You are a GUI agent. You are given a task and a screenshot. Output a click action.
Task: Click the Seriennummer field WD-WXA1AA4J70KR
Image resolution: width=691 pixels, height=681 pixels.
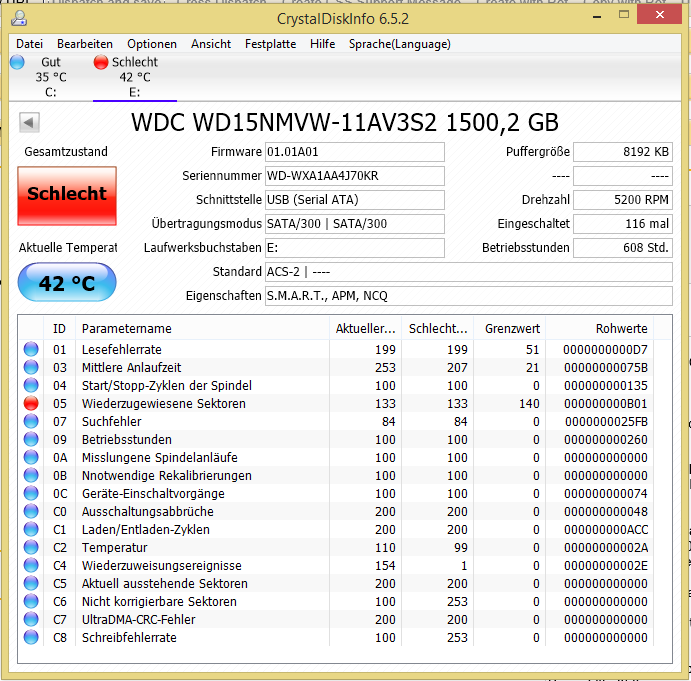coord(354,176)
